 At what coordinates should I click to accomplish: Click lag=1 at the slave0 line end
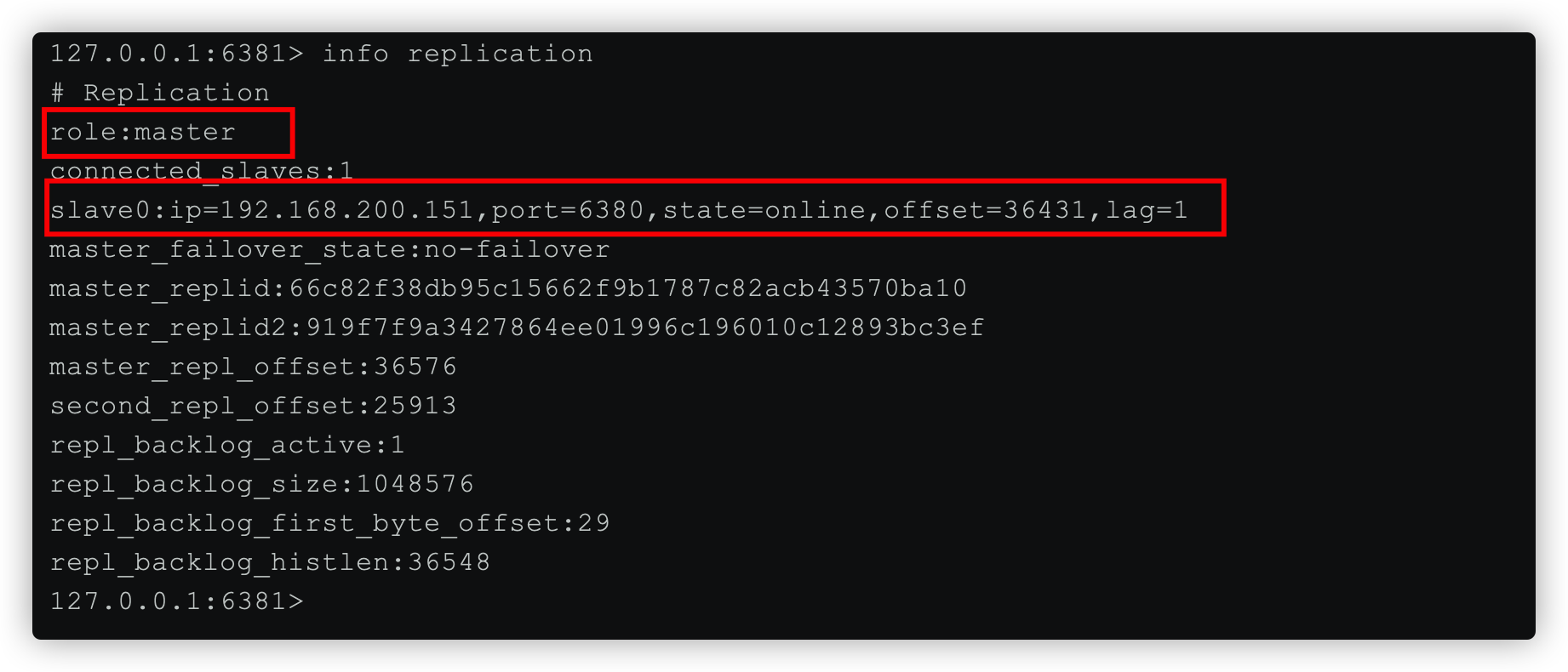pyautogui.click(x=1147, y=210)
